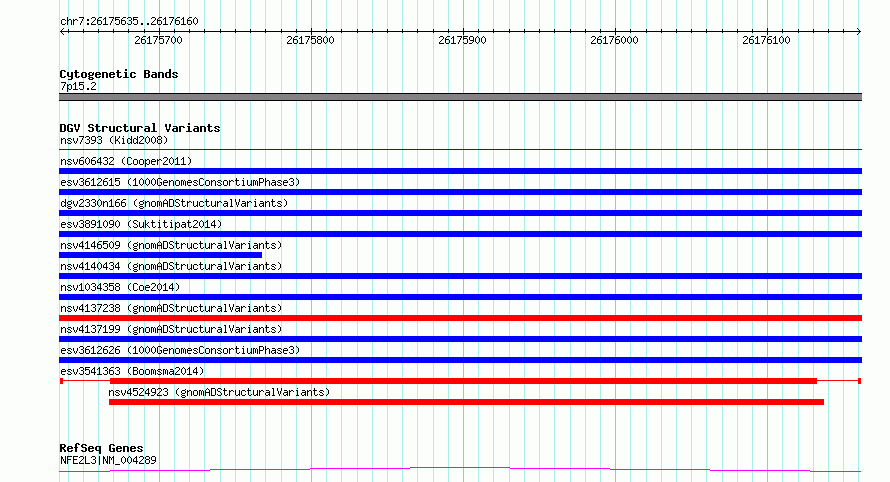Viewport: 890px width, 482px height.
Task: Select the blue nsv4137199 variant bar
Action: coord(460,339)
